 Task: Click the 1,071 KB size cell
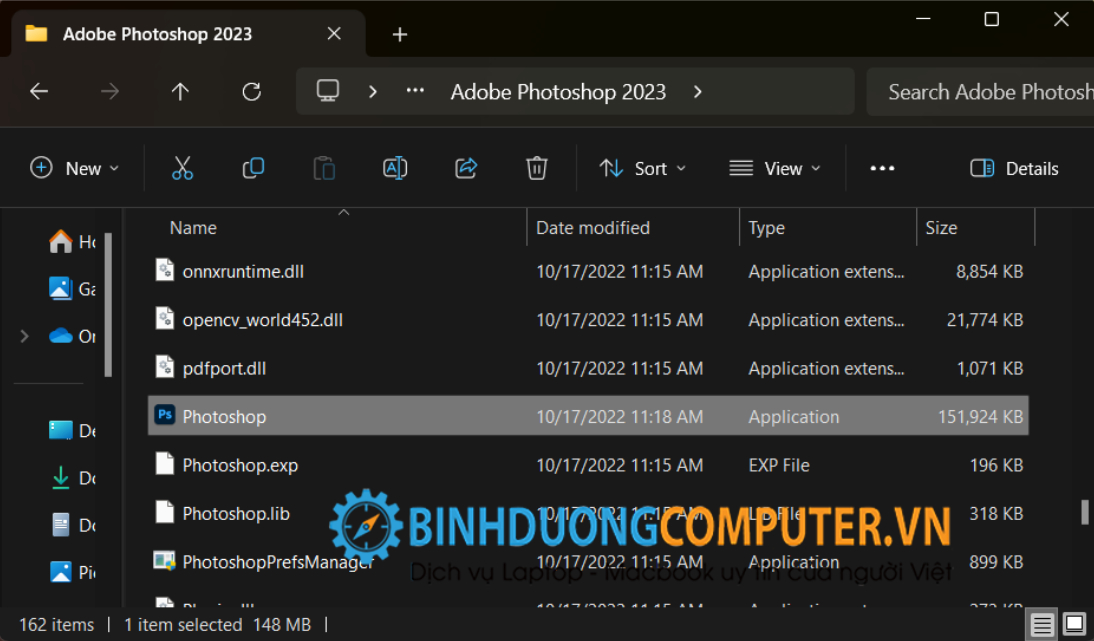(x=989, y=368)
